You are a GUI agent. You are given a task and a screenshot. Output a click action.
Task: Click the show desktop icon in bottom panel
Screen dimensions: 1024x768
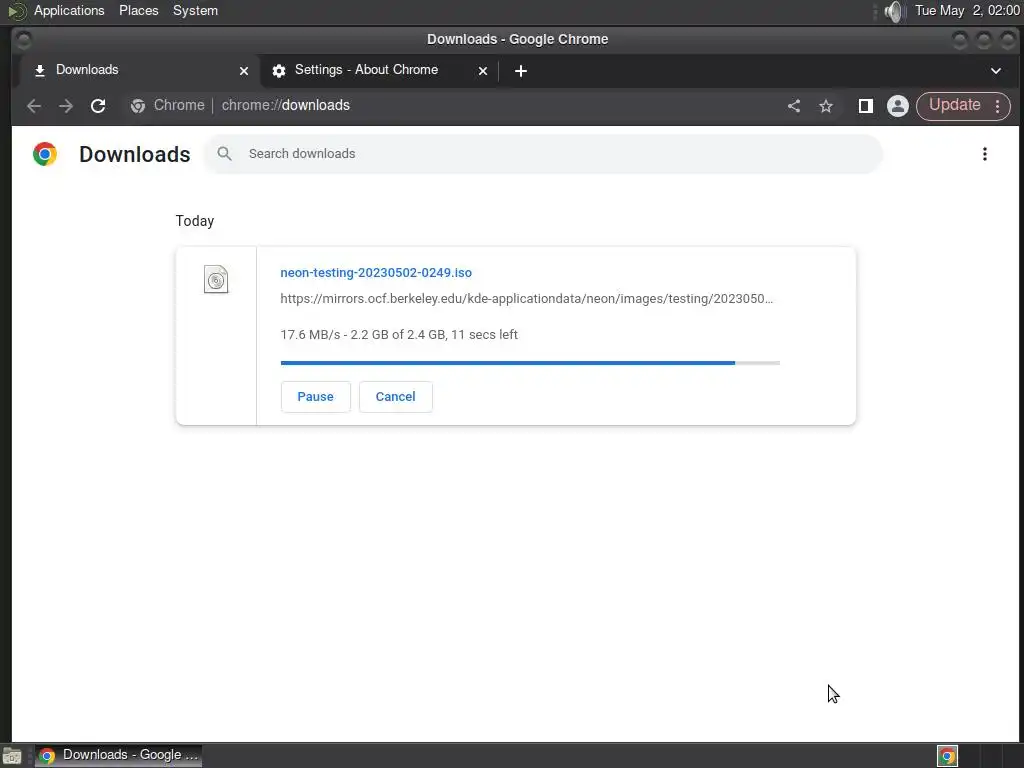coord(12,756)
